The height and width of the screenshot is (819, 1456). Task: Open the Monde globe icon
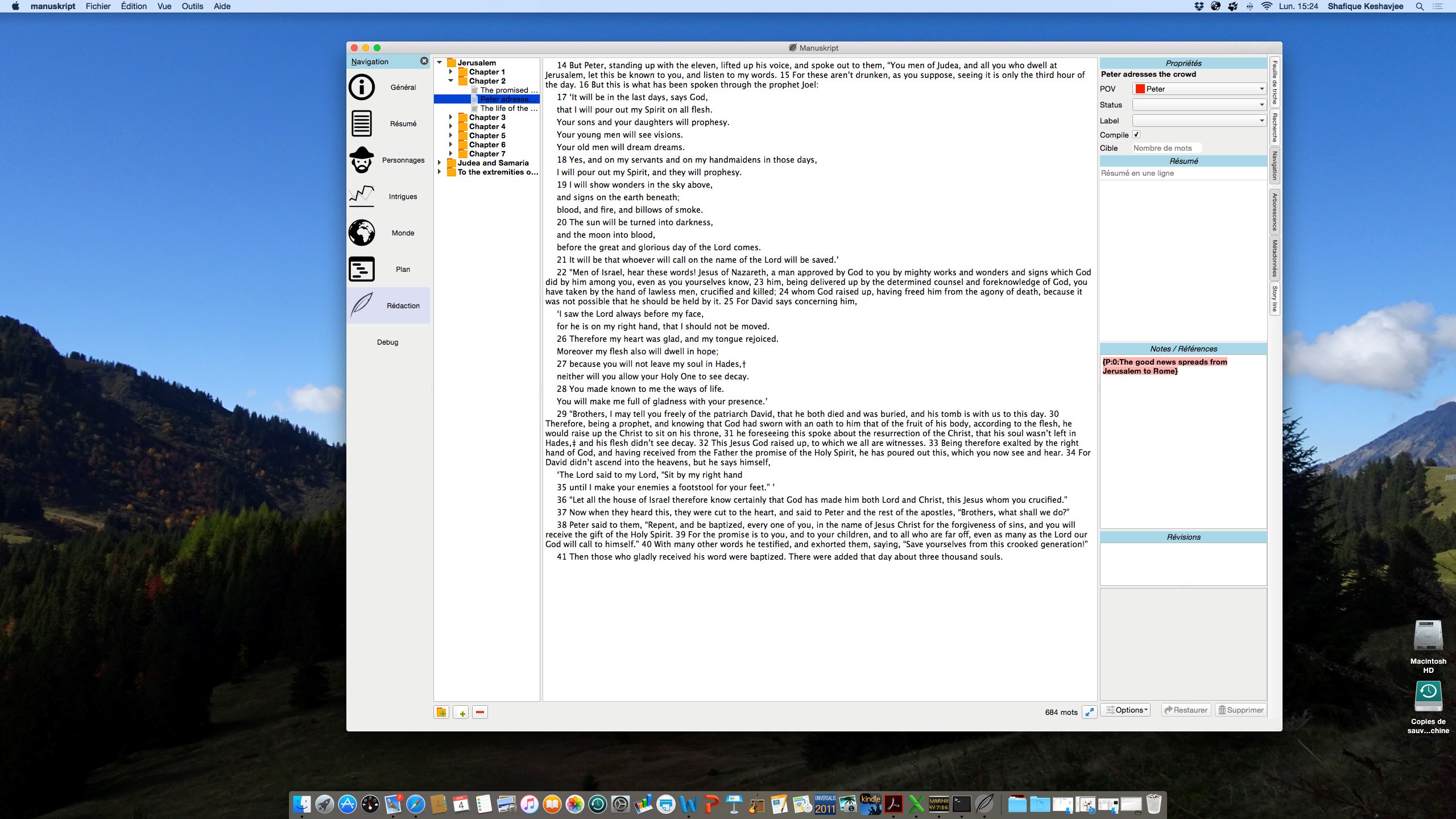point(362,233)
